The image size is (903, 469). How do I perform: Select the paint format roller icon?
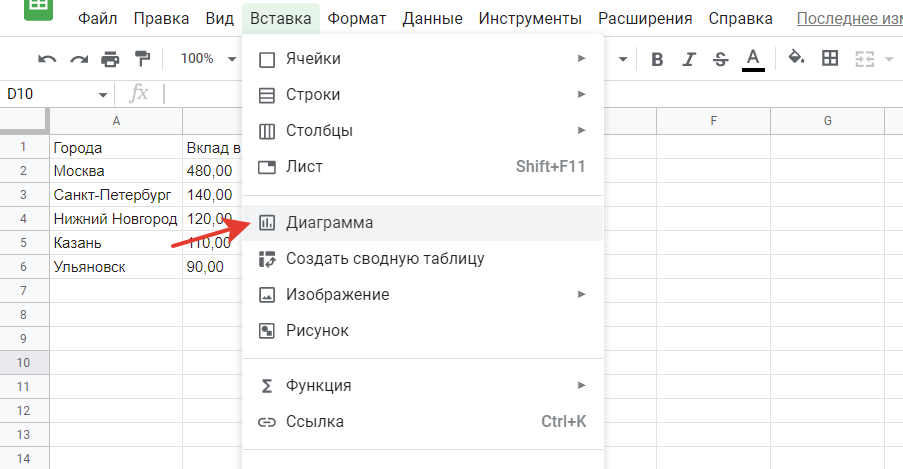(x=141, y=59)
